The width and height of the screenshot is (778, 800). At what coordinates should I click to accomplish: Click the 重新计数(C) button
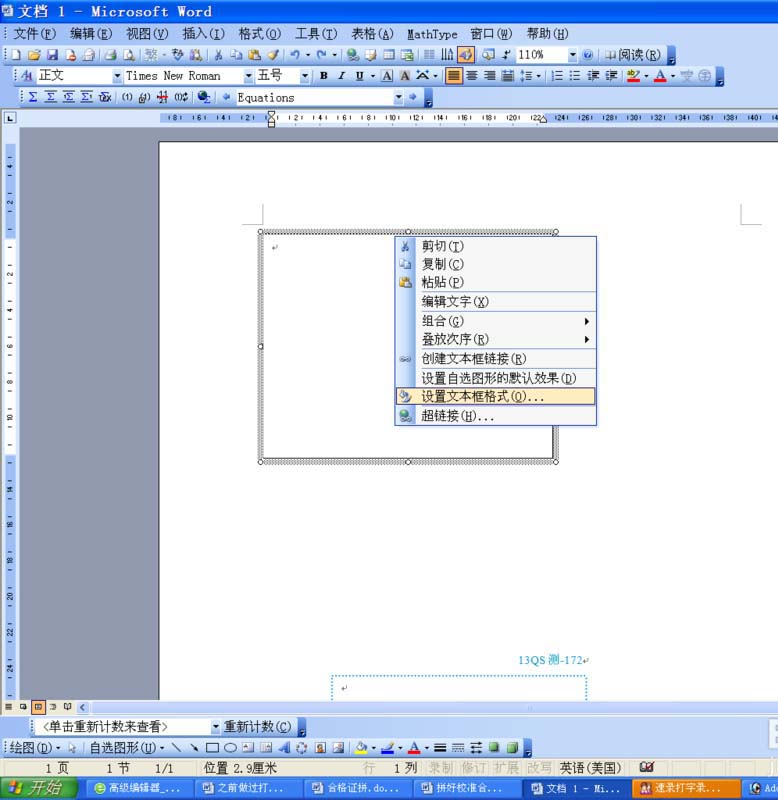258,727
